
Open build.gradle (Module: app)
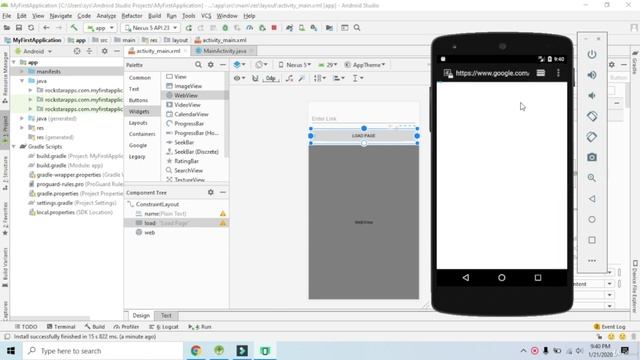(x=69, y=165)
